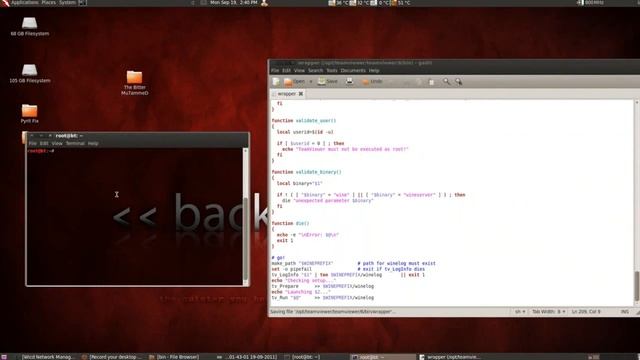Open gedit View menu
640x360 pixels.
click(x=299, y=71)
